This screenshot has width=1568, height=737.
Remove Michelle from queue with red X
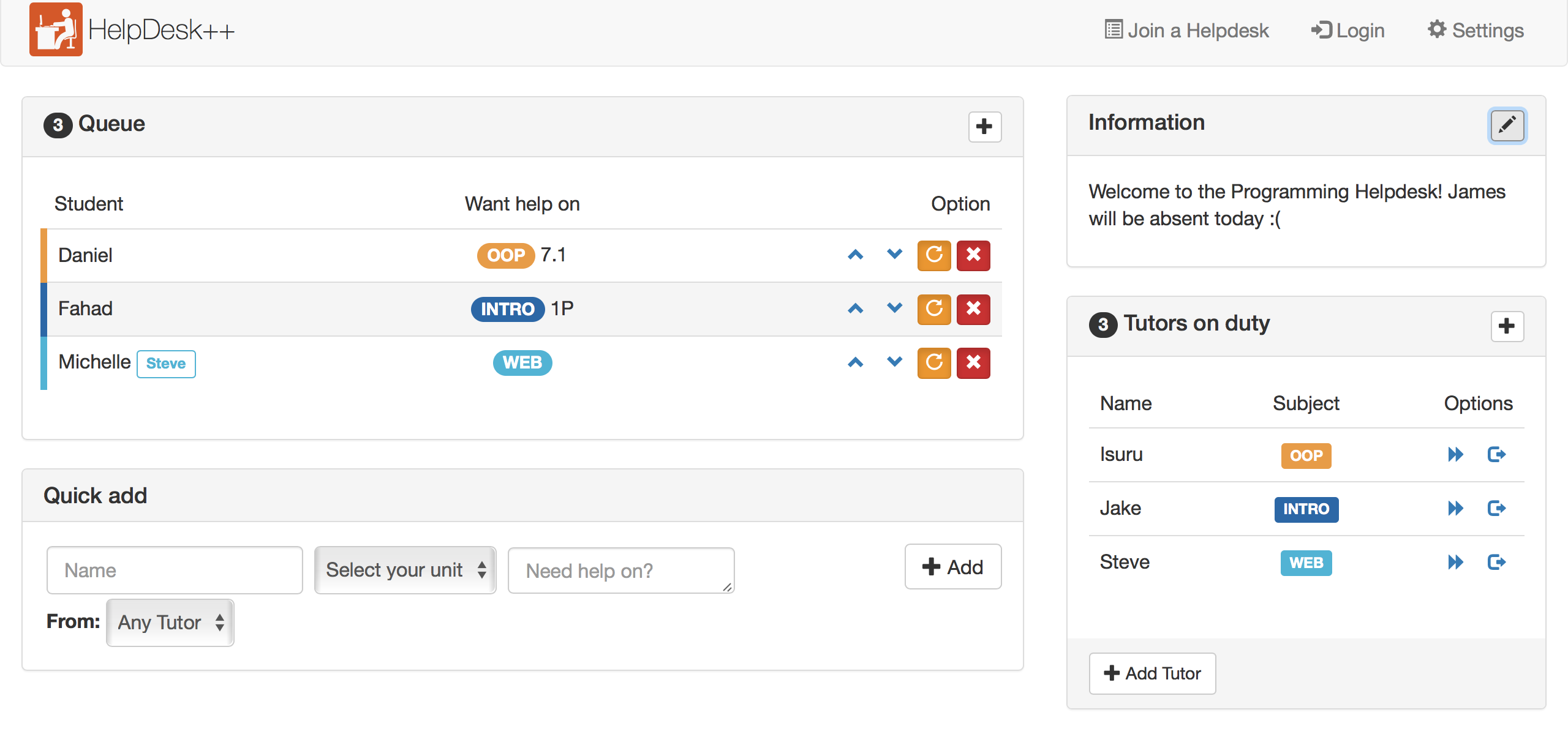pyautogui.click(x=973, y=363)
